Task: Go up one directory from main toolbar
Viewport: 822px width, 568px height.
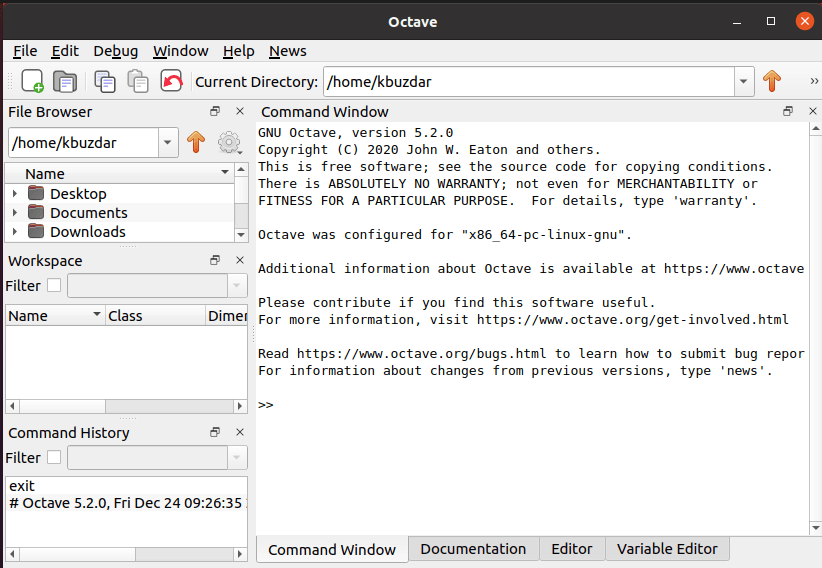Action: 772,81
